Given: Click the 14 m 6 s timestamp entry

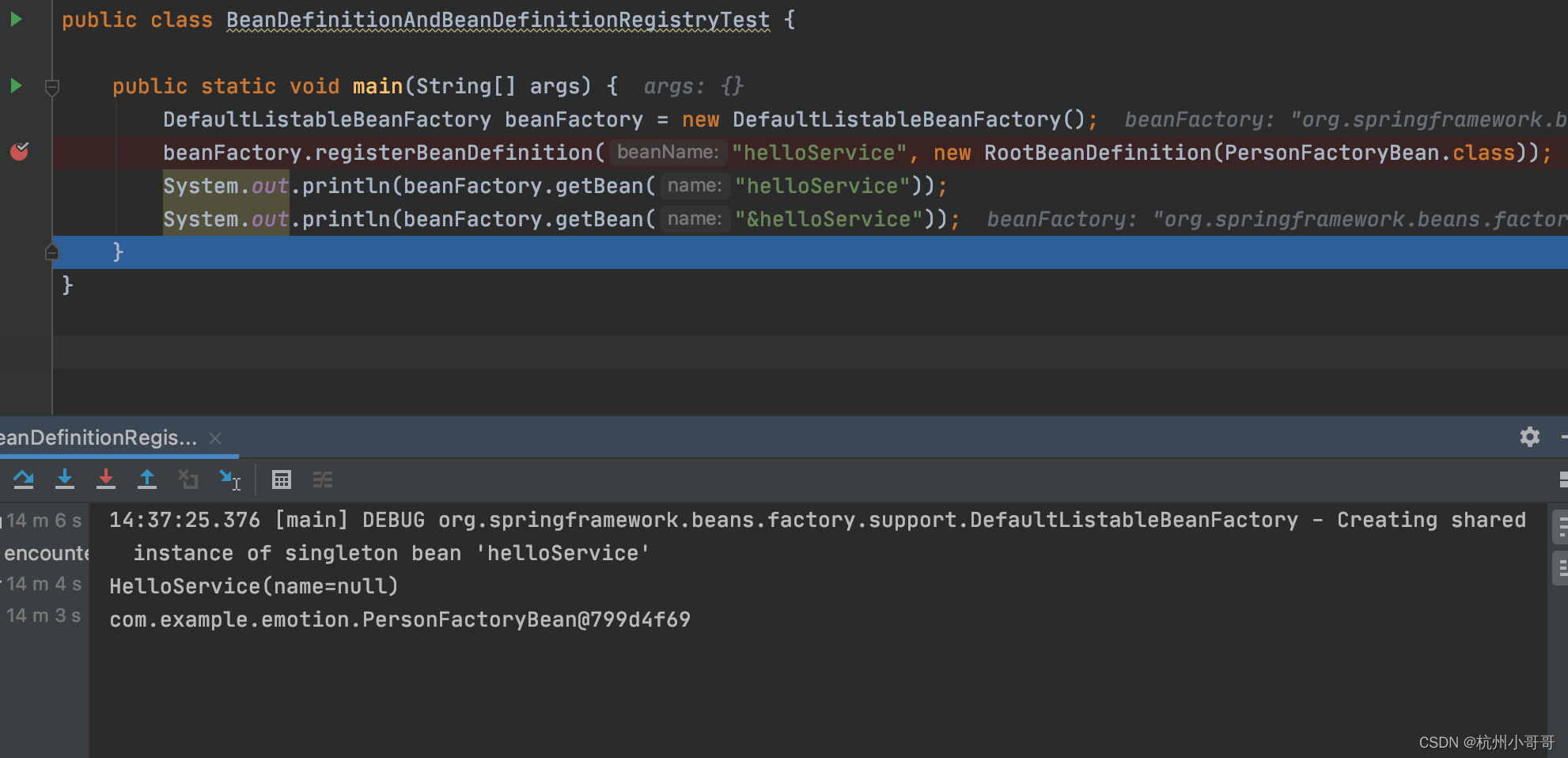Looking at the screenshot, I should click(42, 520).
